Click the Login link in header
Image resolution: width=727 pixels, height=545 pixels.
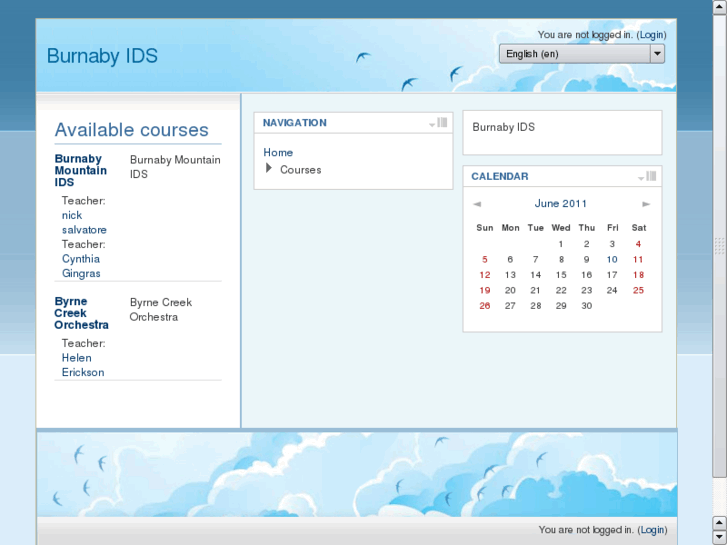pos(651,35)
